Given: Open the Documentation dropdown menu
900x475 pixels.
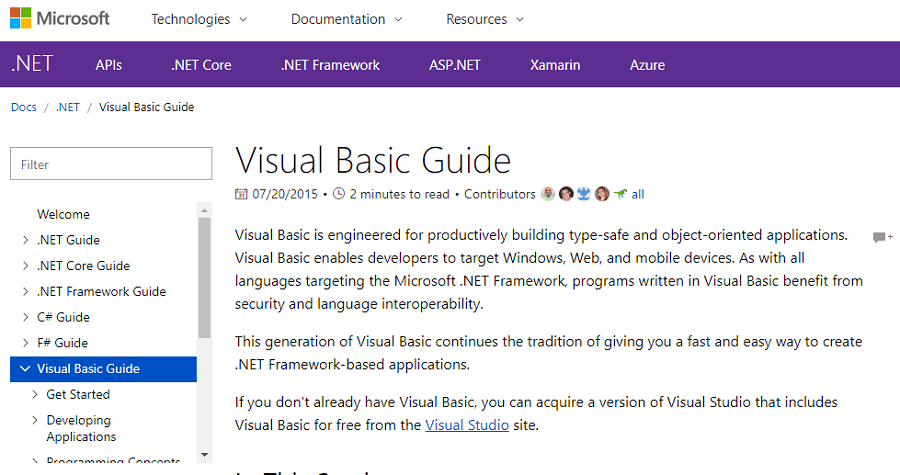Looking at the screenshot, I should point(347,19).
